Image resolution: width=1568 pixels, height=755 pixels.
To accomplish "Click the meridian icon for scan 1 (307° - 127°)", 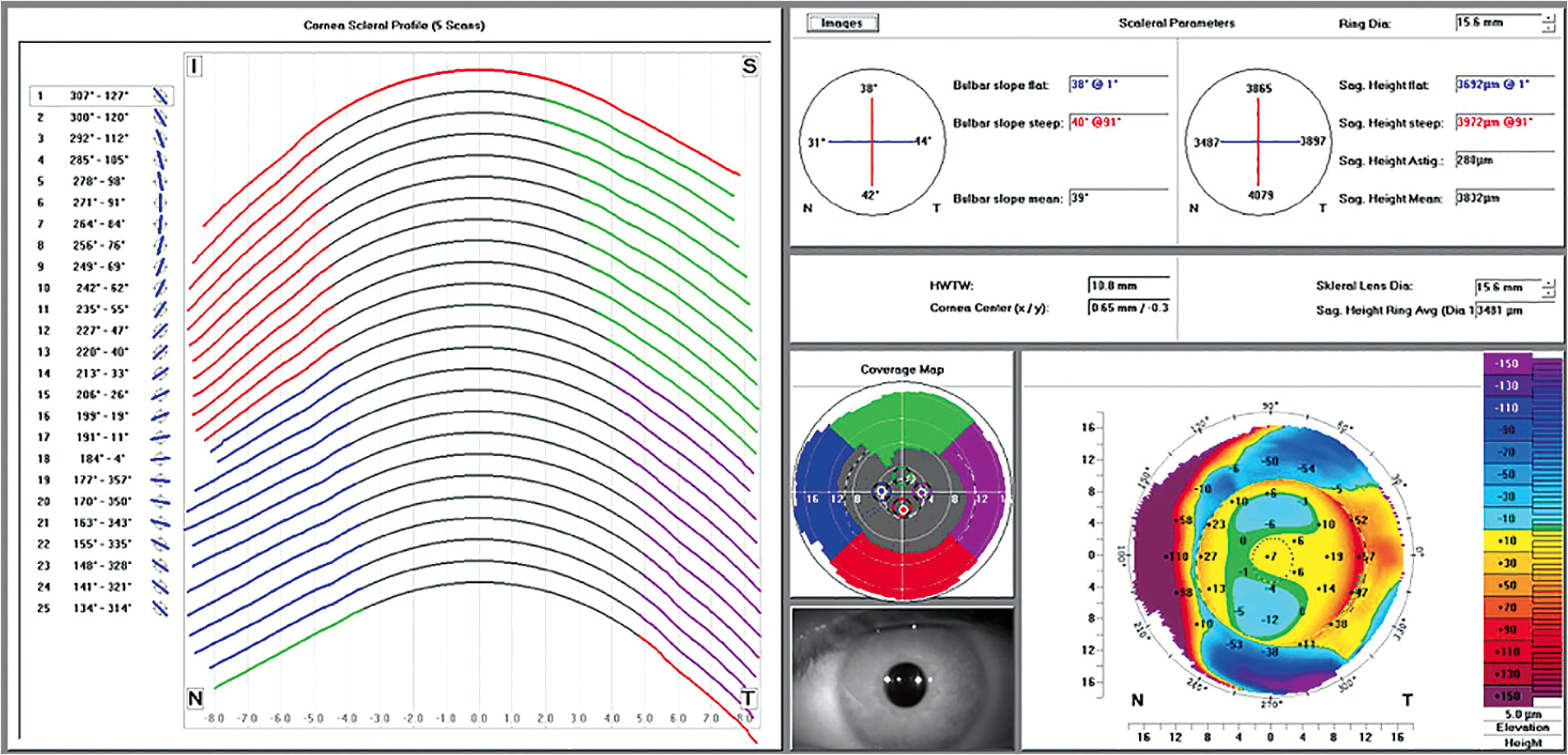I will click(161, 96).
